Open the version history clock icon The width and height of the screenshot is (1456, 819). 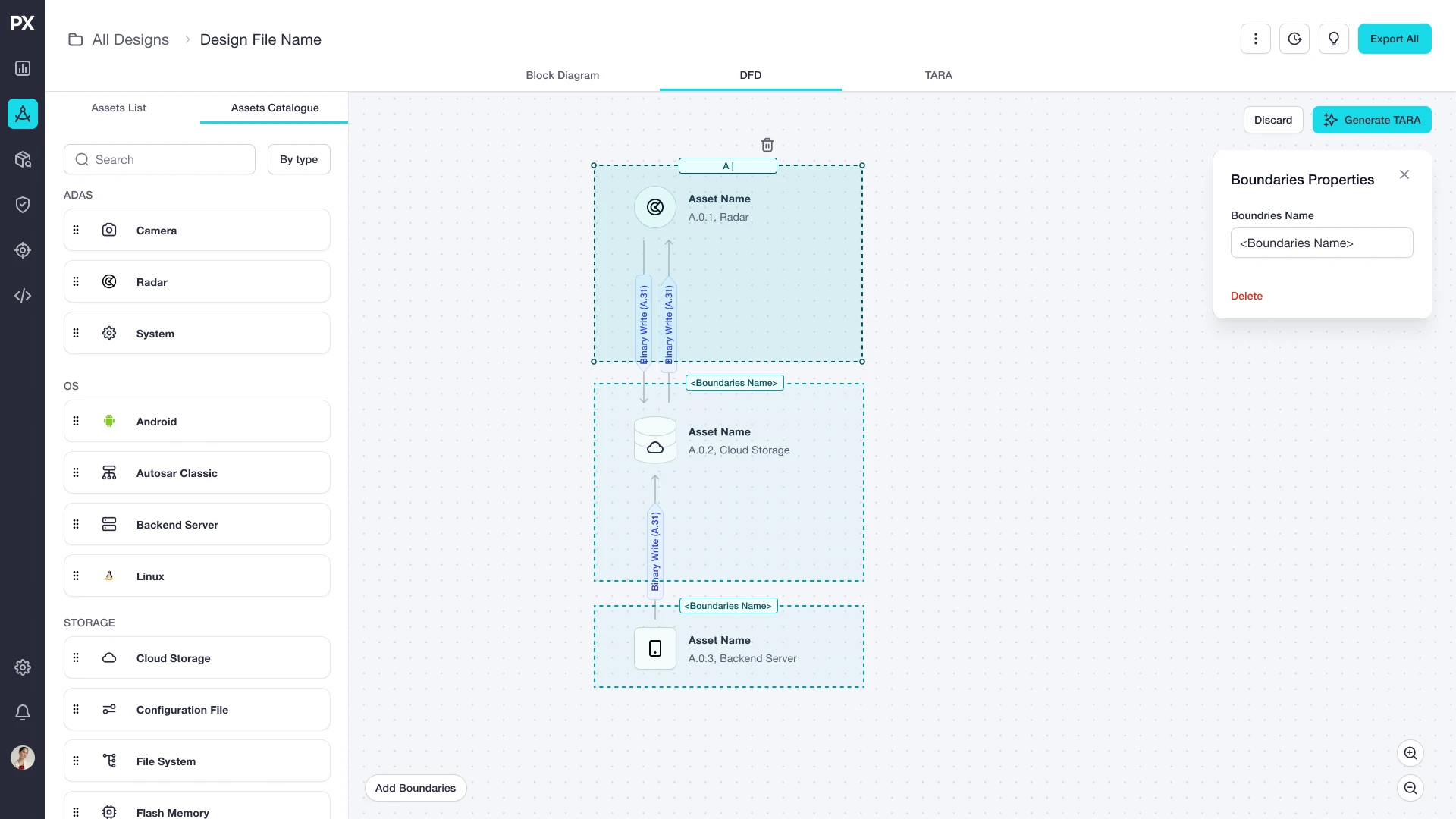tap(1294, 39)
